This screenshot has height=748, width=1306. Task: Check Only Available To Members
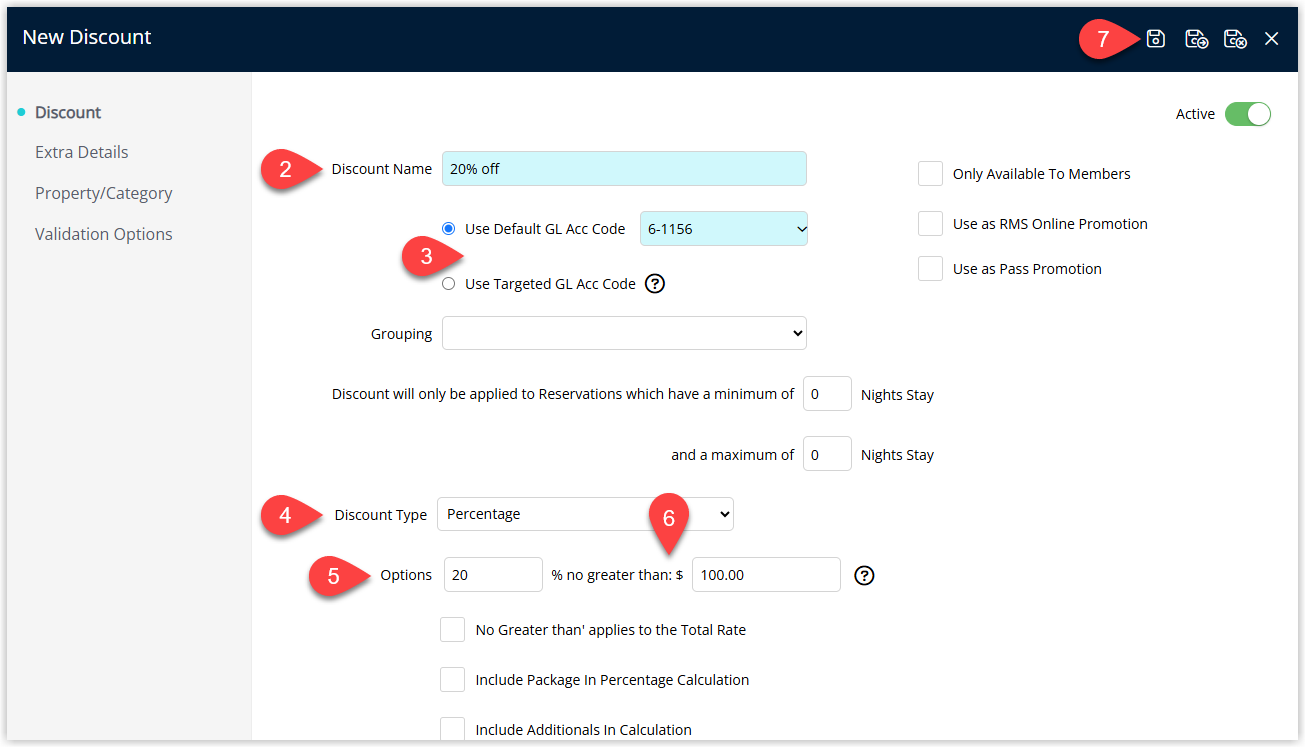point(930,173)
